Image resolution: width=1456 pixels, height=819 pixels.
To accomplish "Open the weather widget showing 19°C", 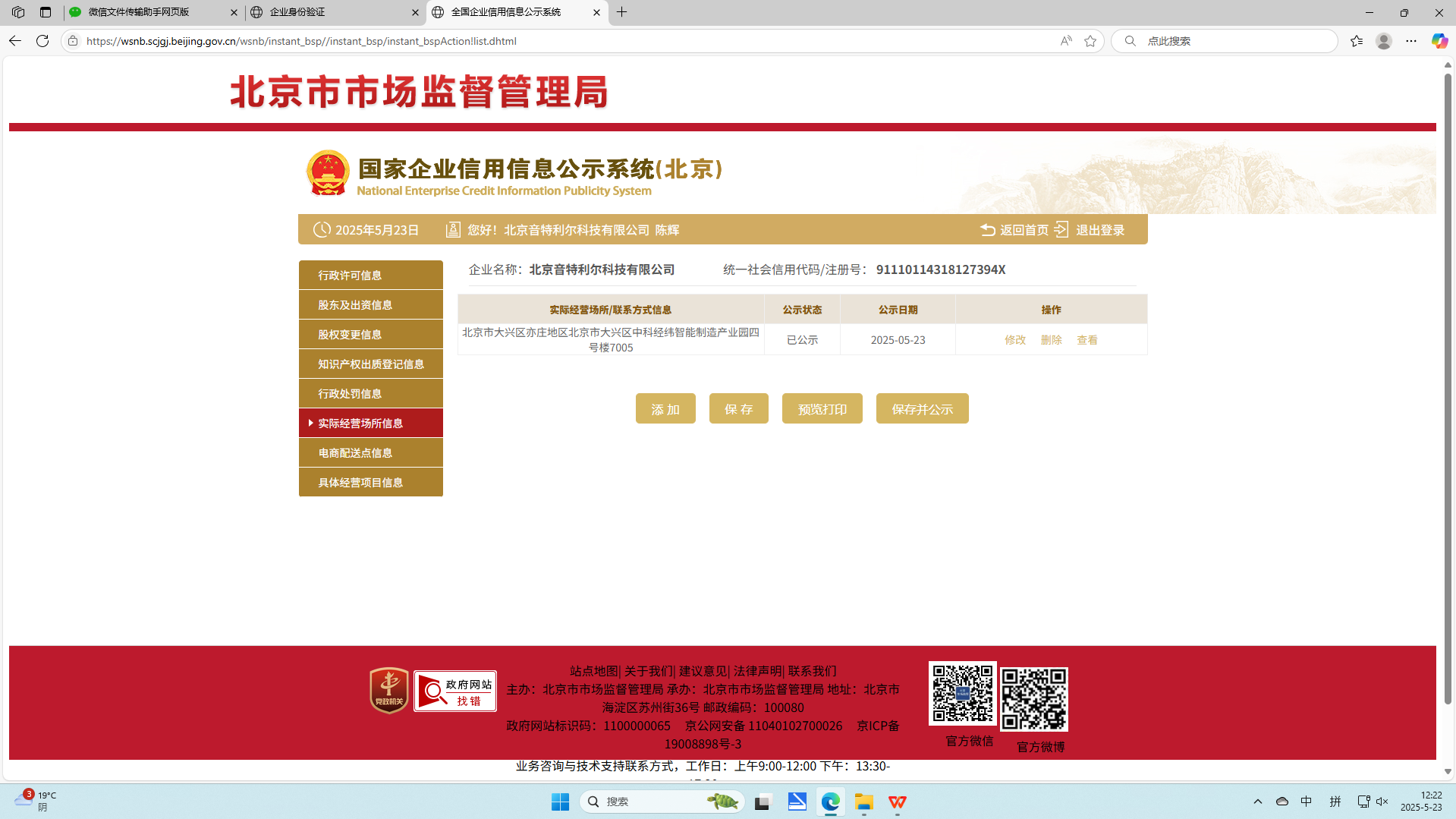I will tap(36, 801).
